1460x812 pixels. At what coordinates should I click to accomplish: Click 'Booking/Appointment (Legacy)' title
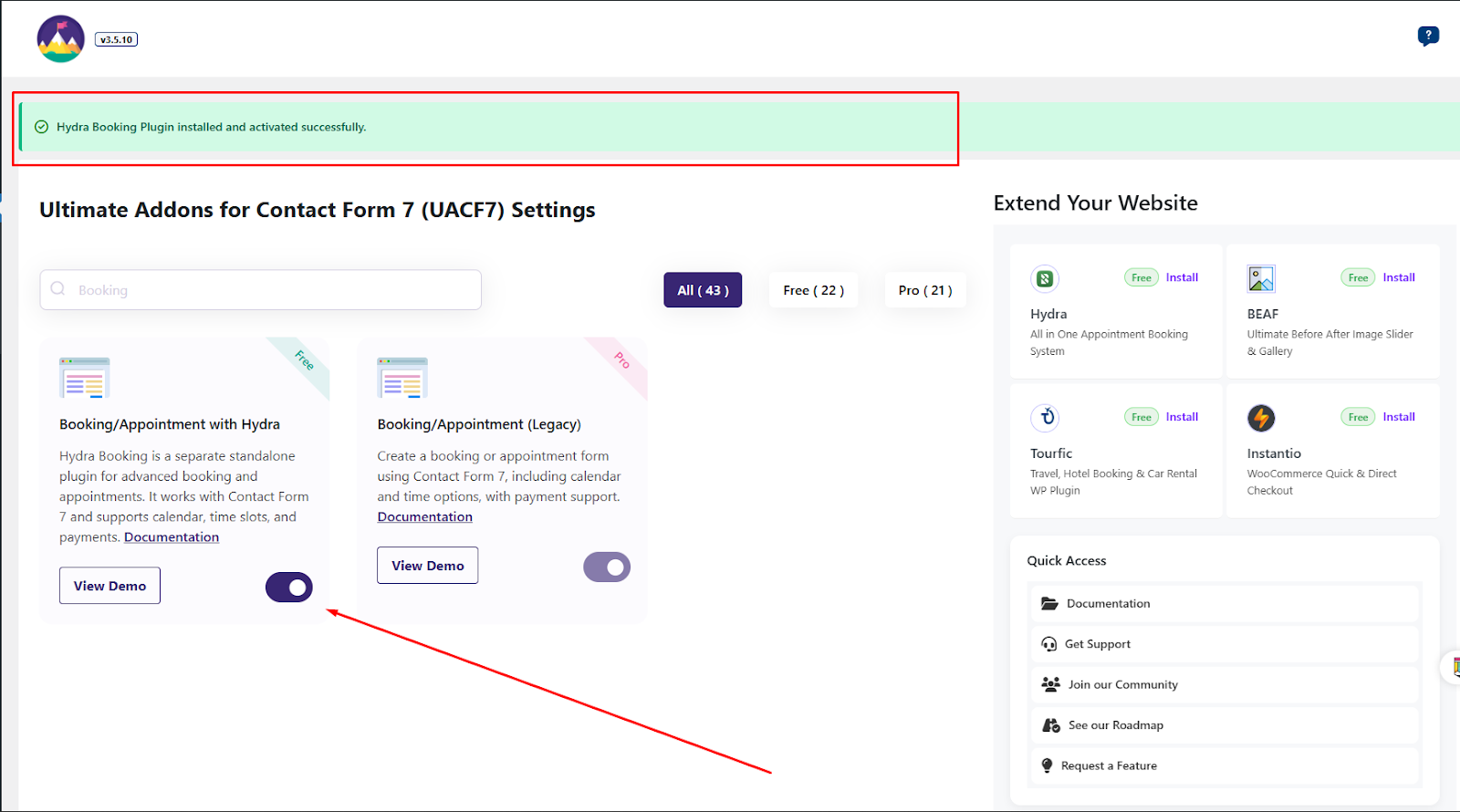479,424
